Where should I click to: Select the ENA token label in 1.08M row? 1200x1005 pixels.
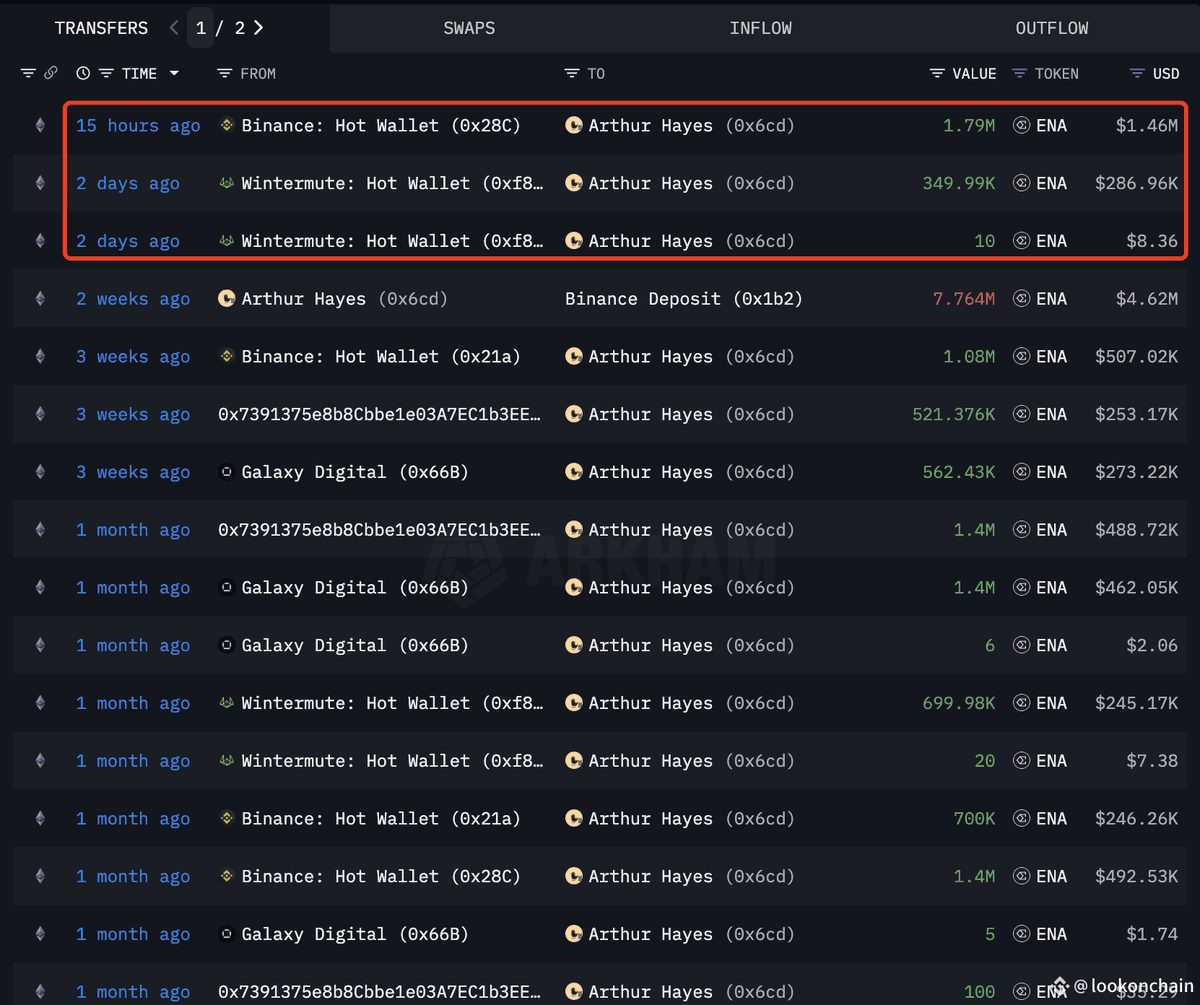[1051, 356]
